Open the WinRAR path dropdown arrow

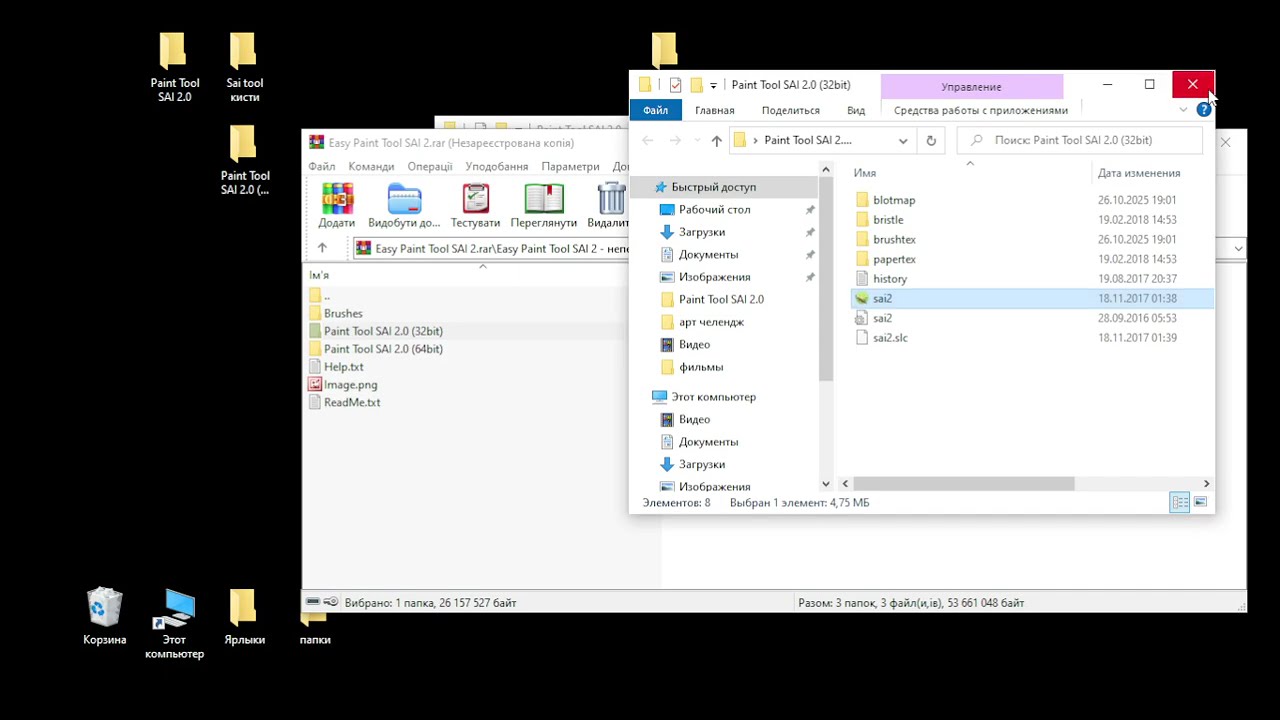1238,248
